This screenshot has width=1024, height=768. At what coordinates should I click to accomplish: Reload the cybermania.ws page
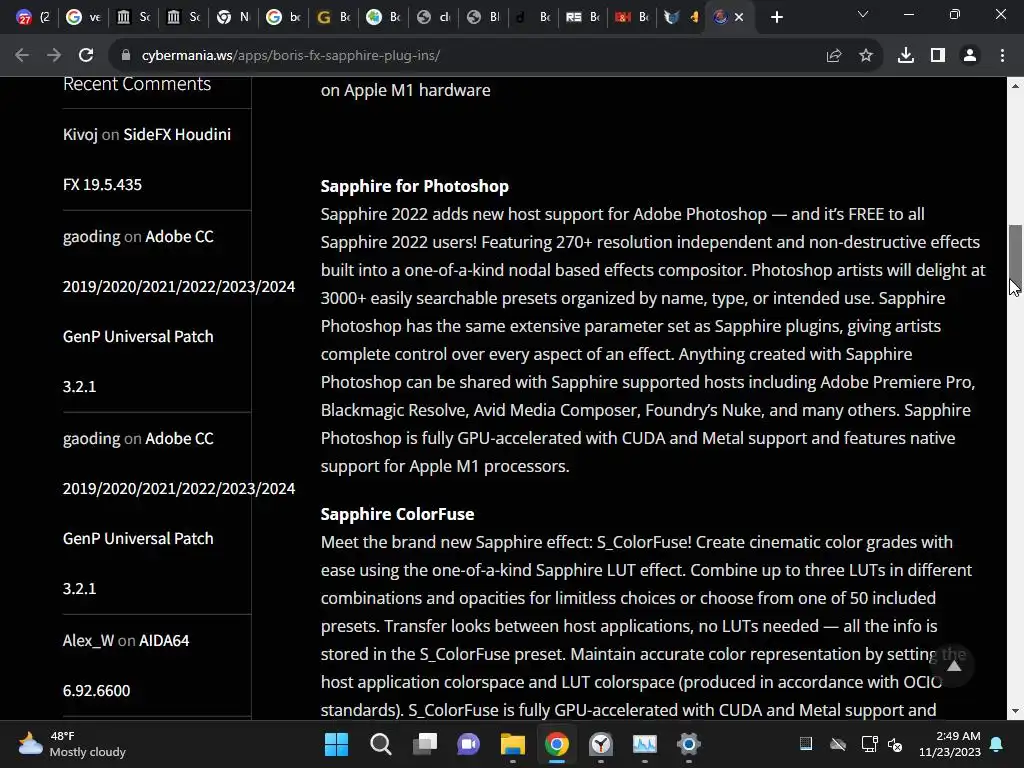pyautogui.click(x=86, y=56)
